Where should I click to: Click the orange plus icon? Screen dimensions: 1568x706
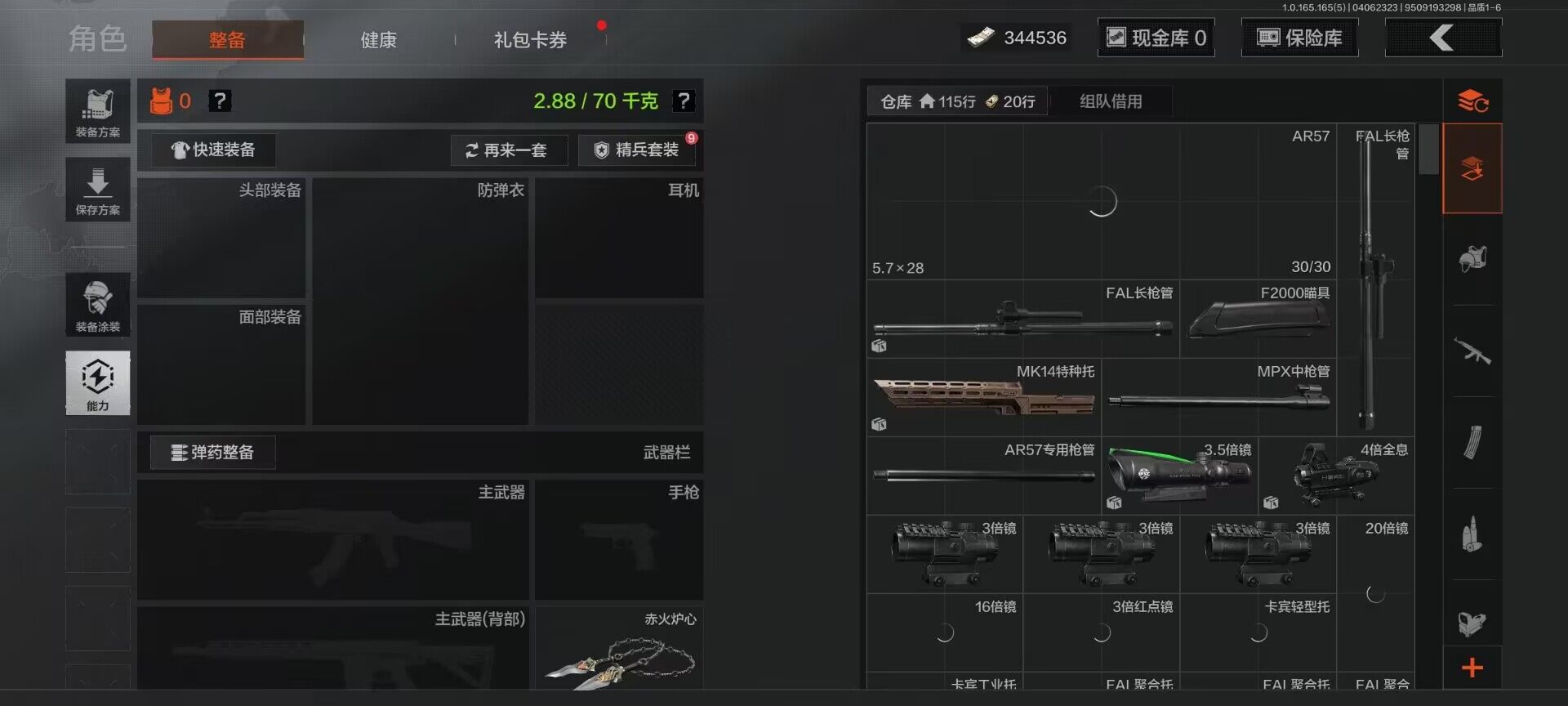click(x=1472, y=668)
